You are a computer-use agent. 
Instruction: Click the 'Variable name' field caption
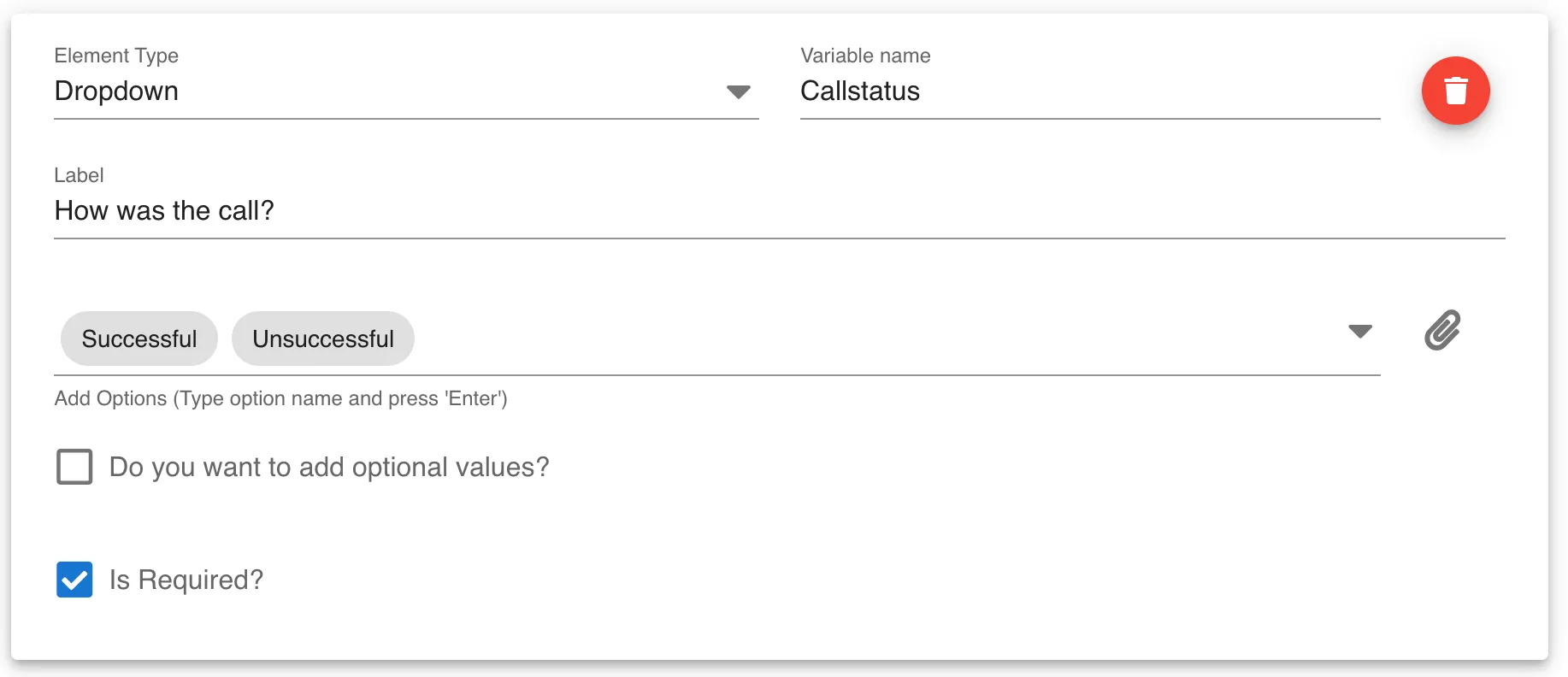[865, 56]
